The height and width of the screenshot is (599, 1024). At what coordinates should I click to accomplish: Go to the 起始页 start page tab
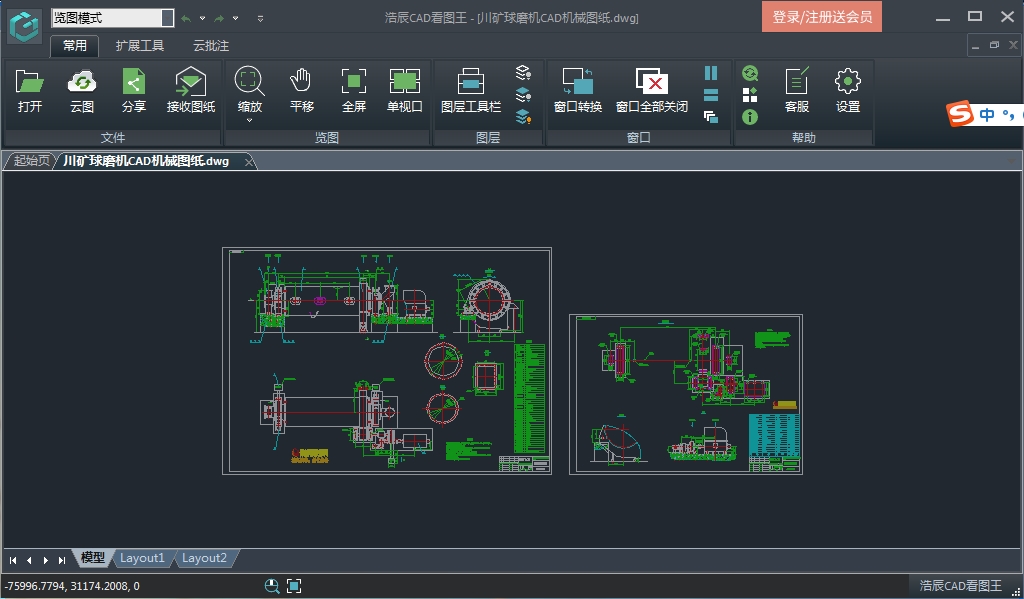click(x=31, y=161)
